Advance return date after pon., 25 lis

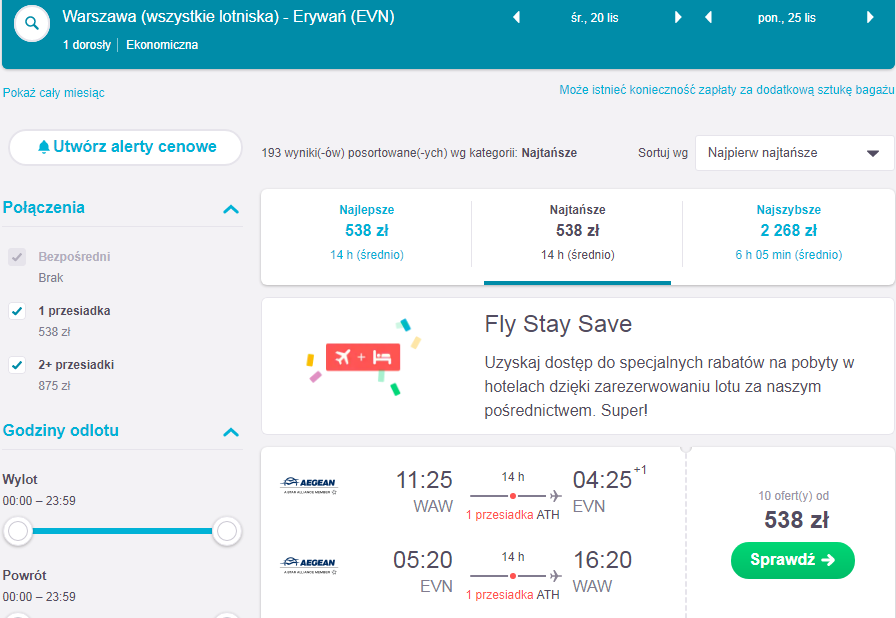tap(870, 18)
